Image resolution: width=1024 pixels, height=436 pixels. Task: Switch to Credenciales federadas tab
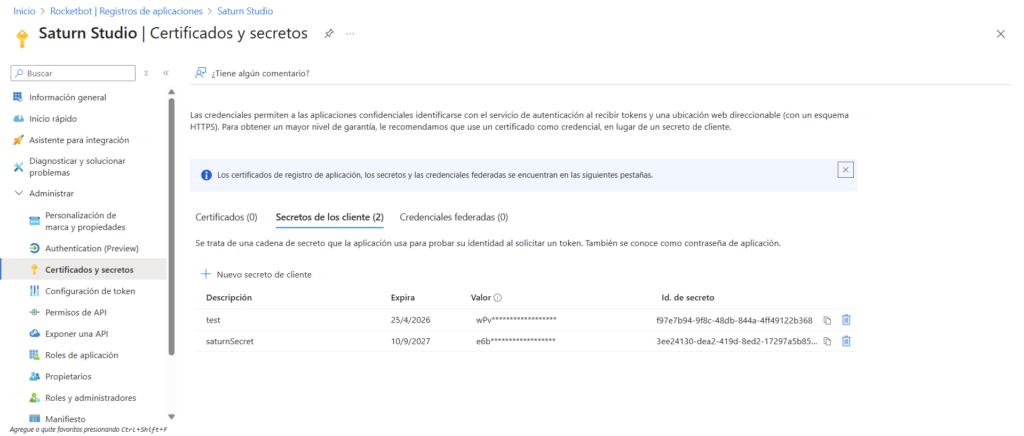453,217
